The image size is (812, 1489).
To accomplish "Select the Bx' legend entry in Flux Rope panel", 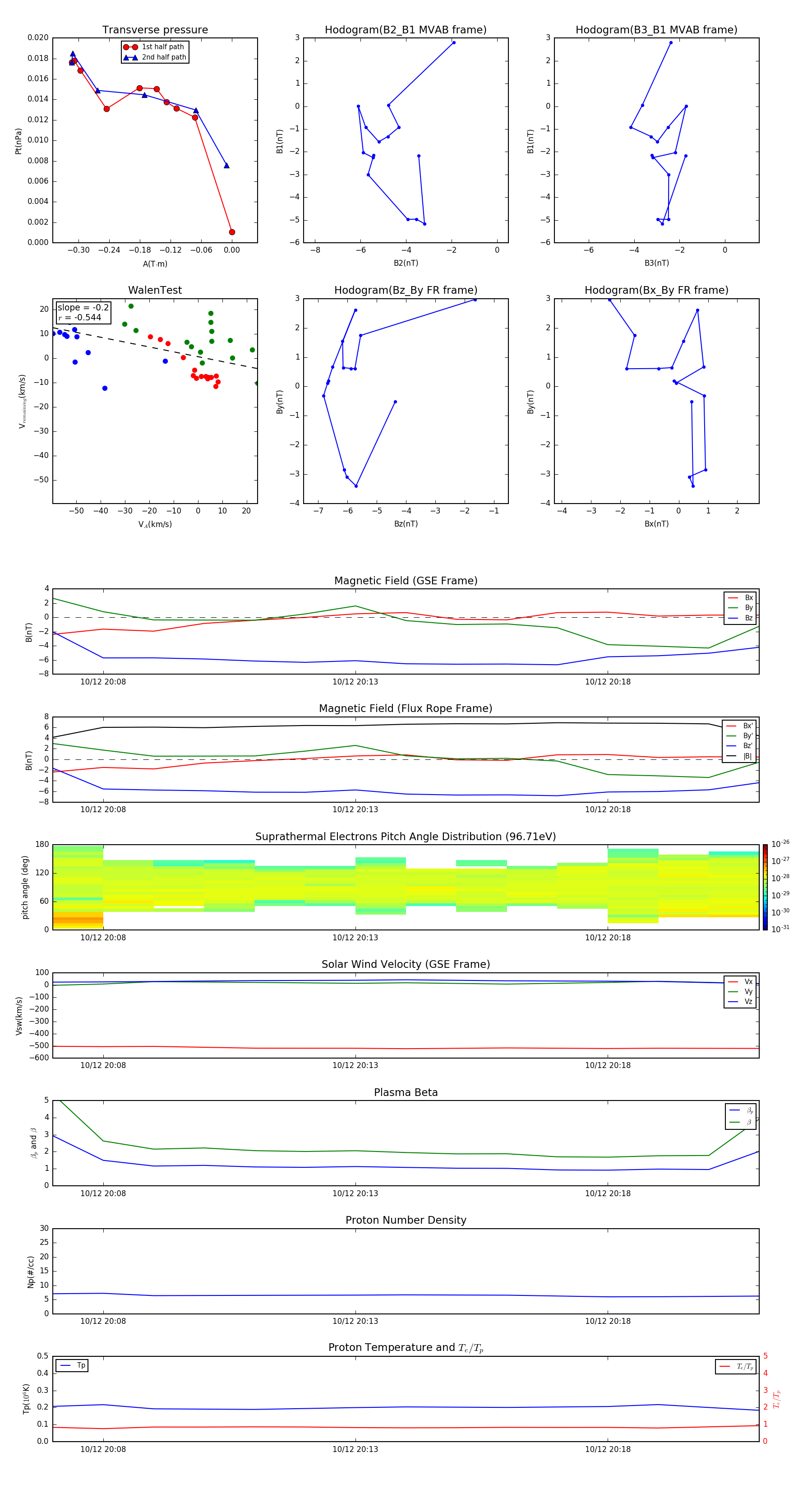I will point(739,726).
